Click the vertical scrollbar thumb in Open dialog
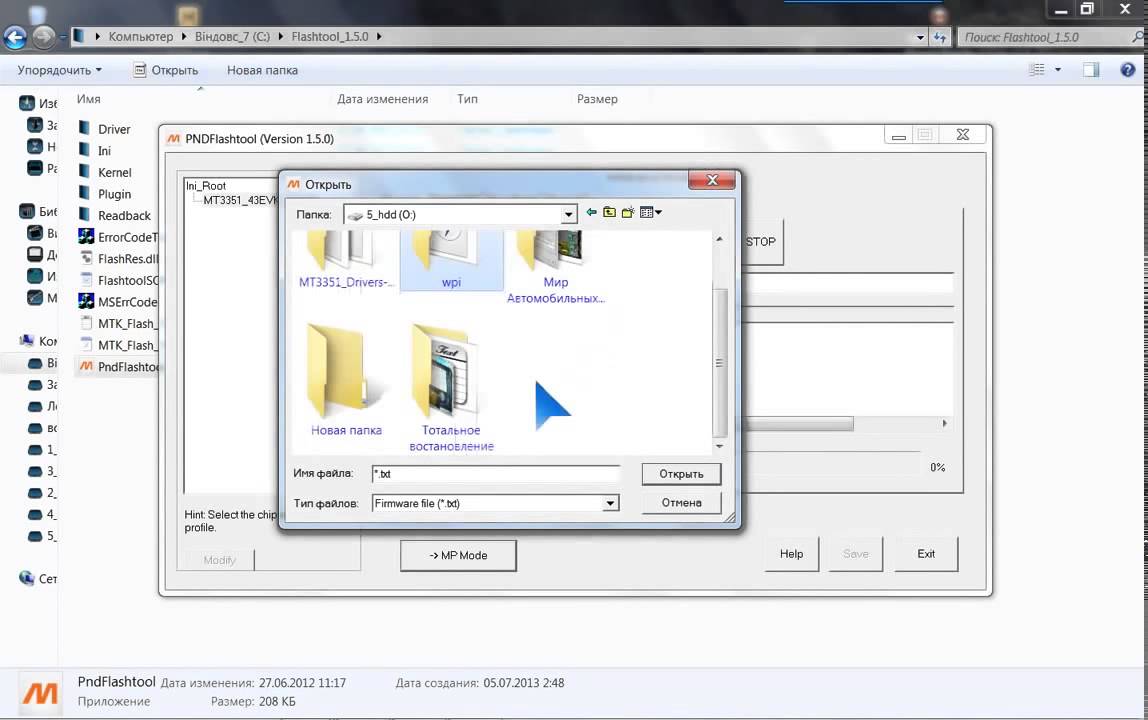 [x=719, y=363]
